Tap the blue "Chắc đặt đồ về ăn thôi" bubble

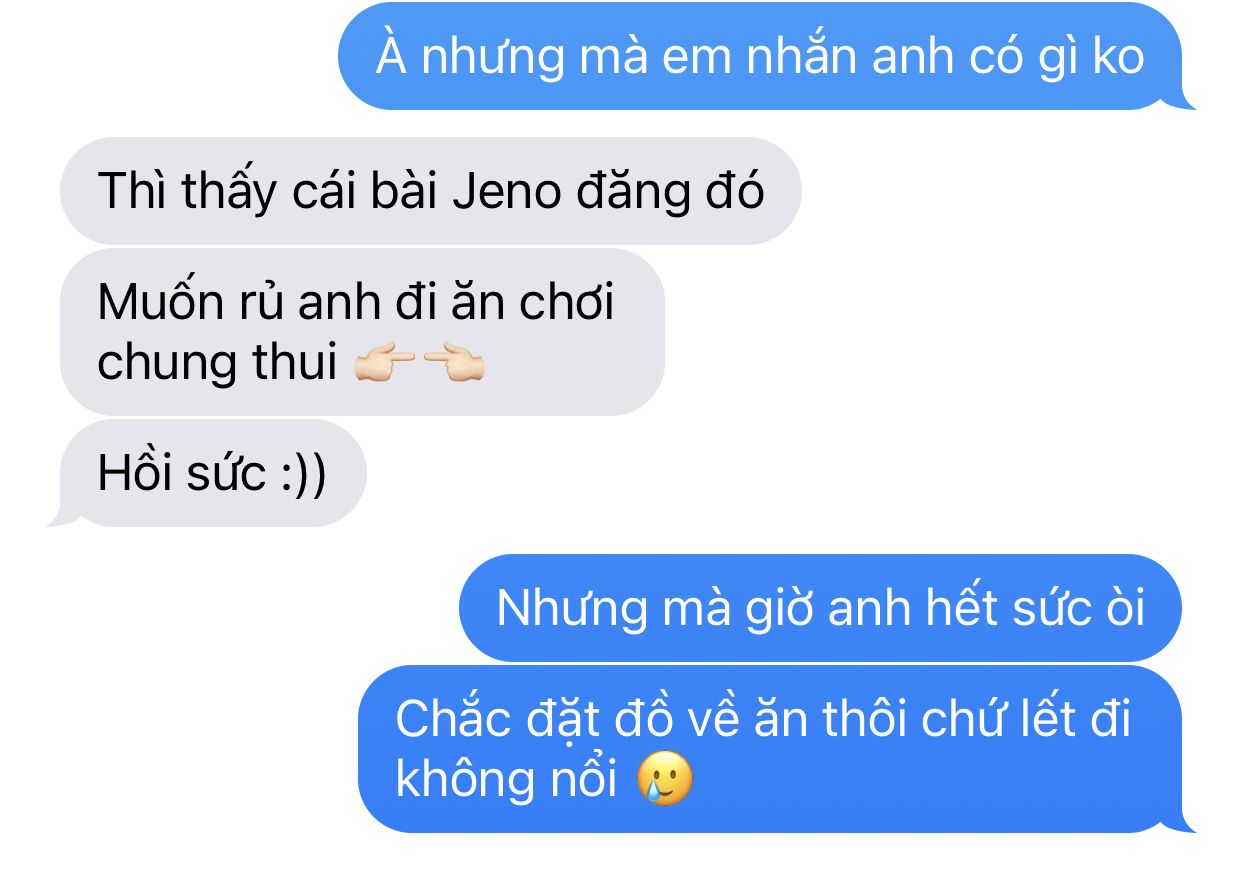[x=770, y=748]
